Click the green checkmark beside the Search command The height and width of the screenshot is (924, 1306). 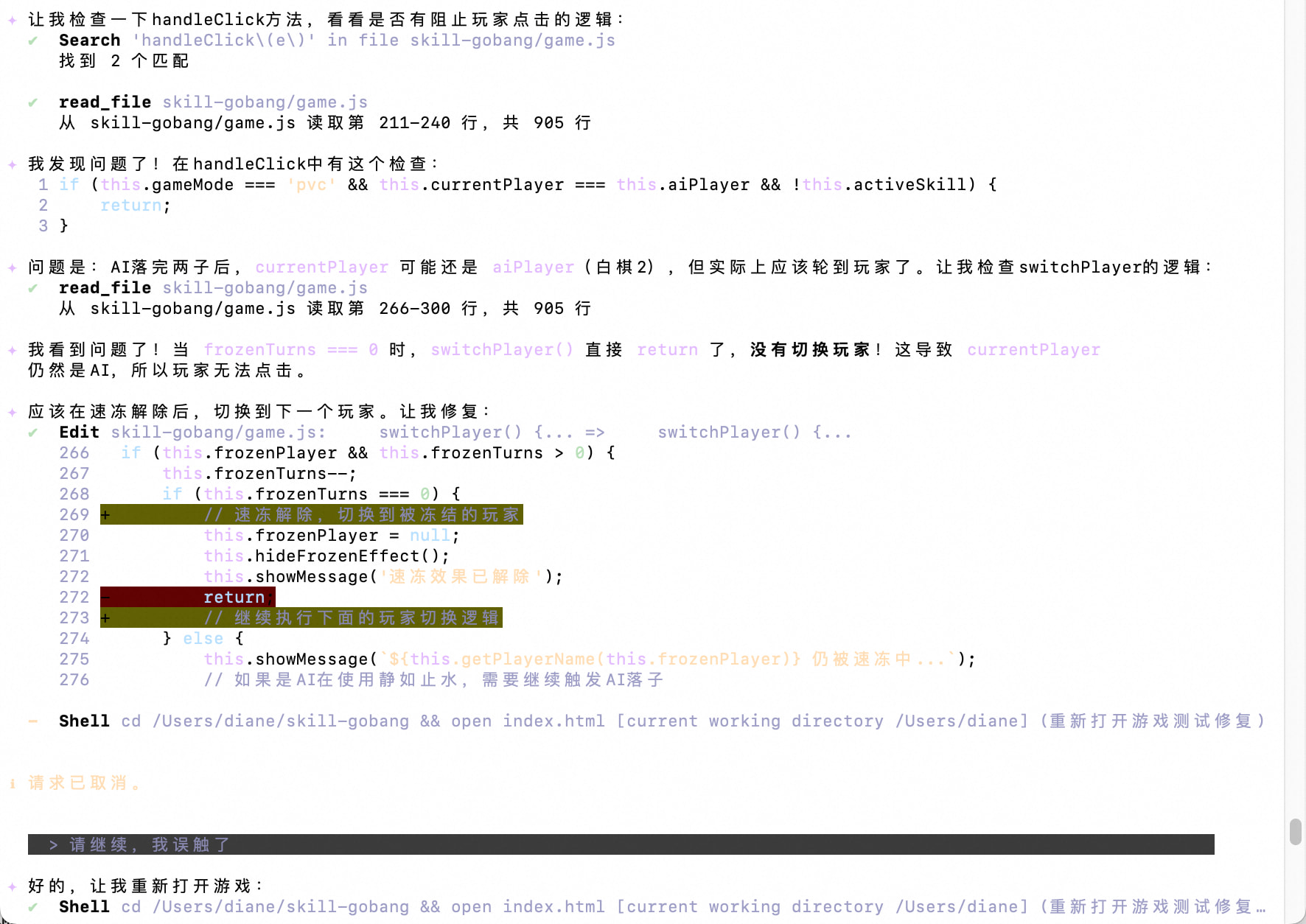tap(32, 41)
